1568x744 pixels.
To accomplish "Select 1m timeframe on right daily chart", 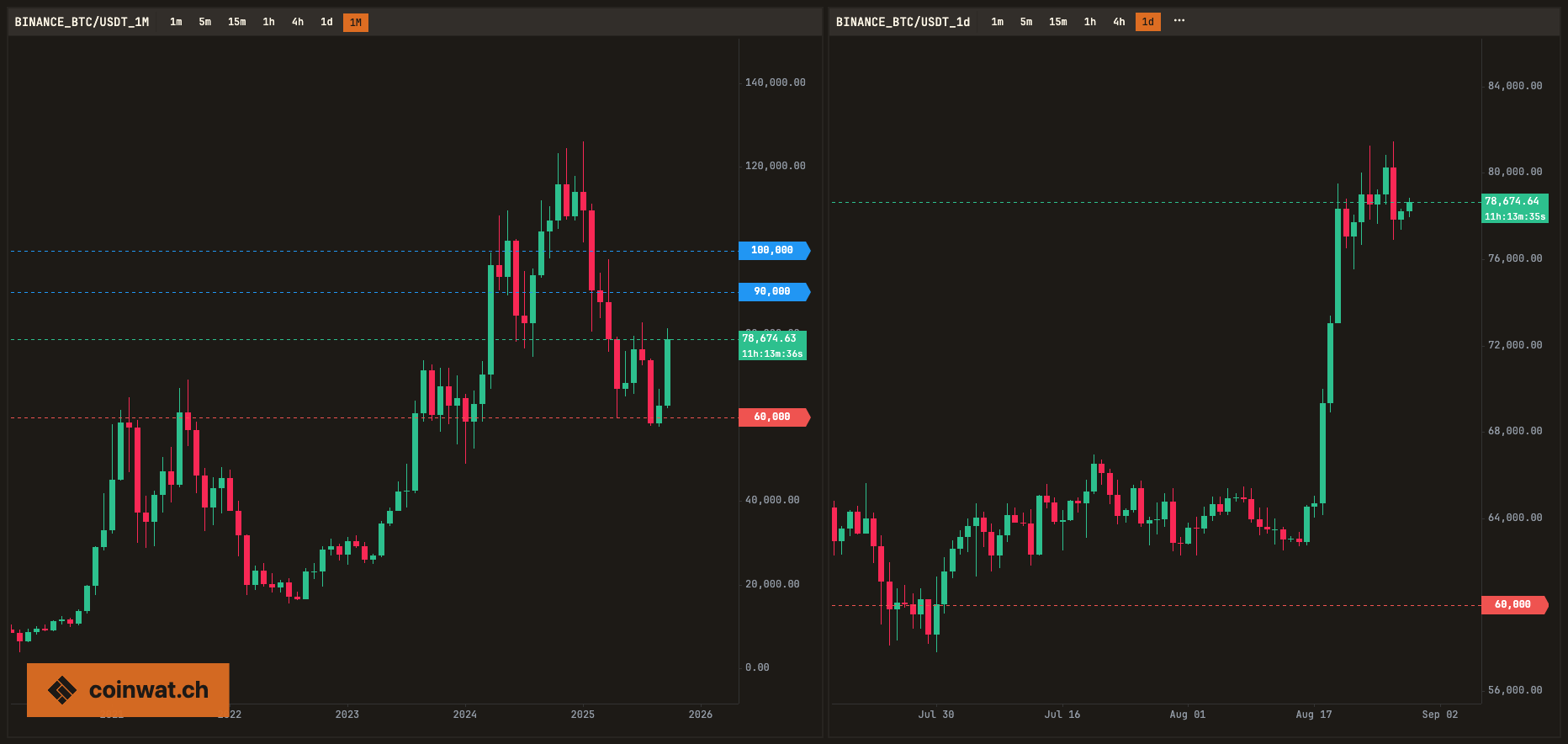I will pos(997,22).
